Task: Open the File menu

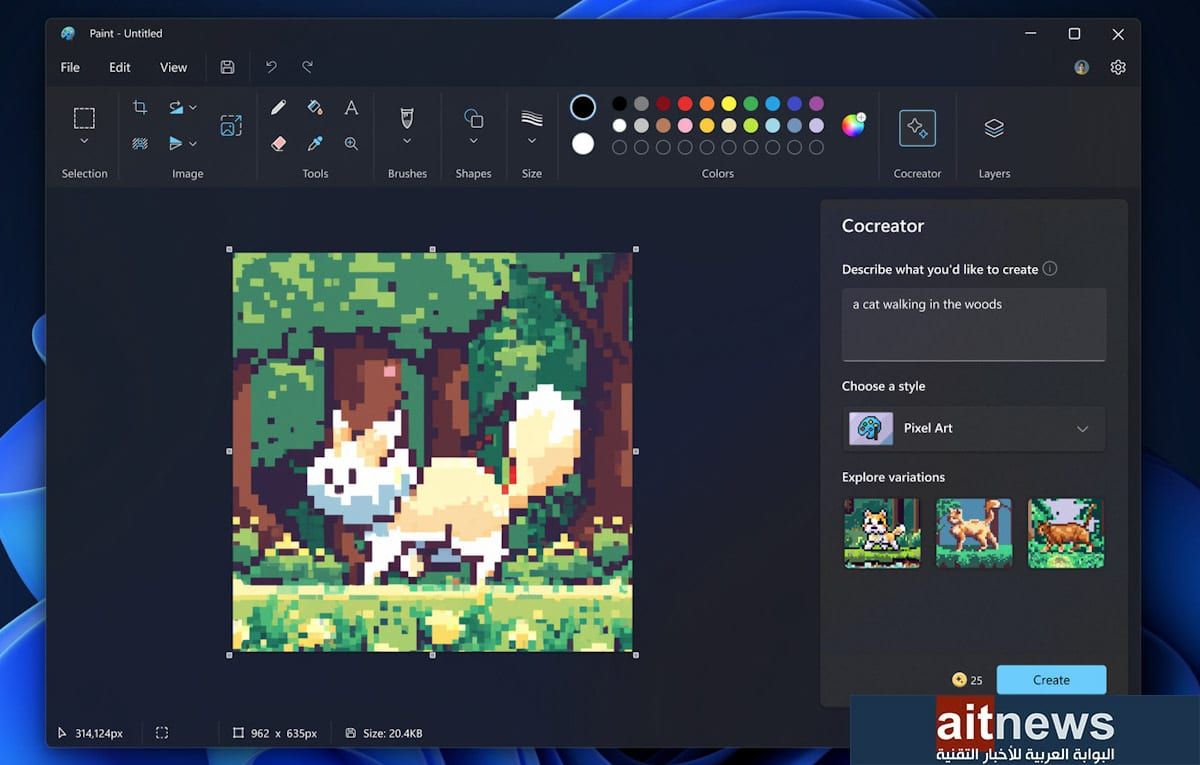Action: [70, 67]
